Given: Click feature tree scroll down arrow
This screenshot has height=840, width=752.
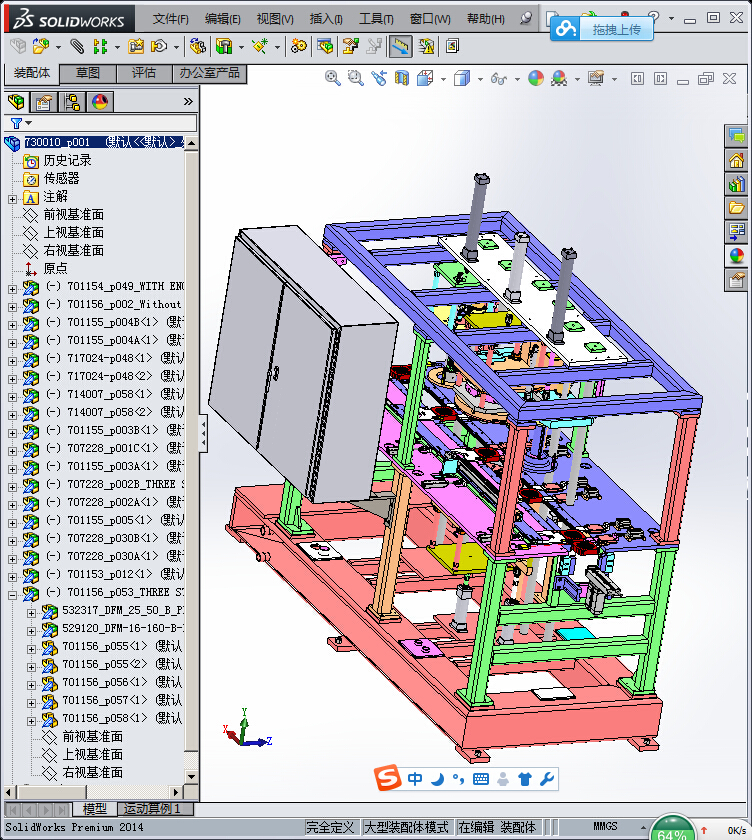Looking at the screenshot, I should (191, 776).
